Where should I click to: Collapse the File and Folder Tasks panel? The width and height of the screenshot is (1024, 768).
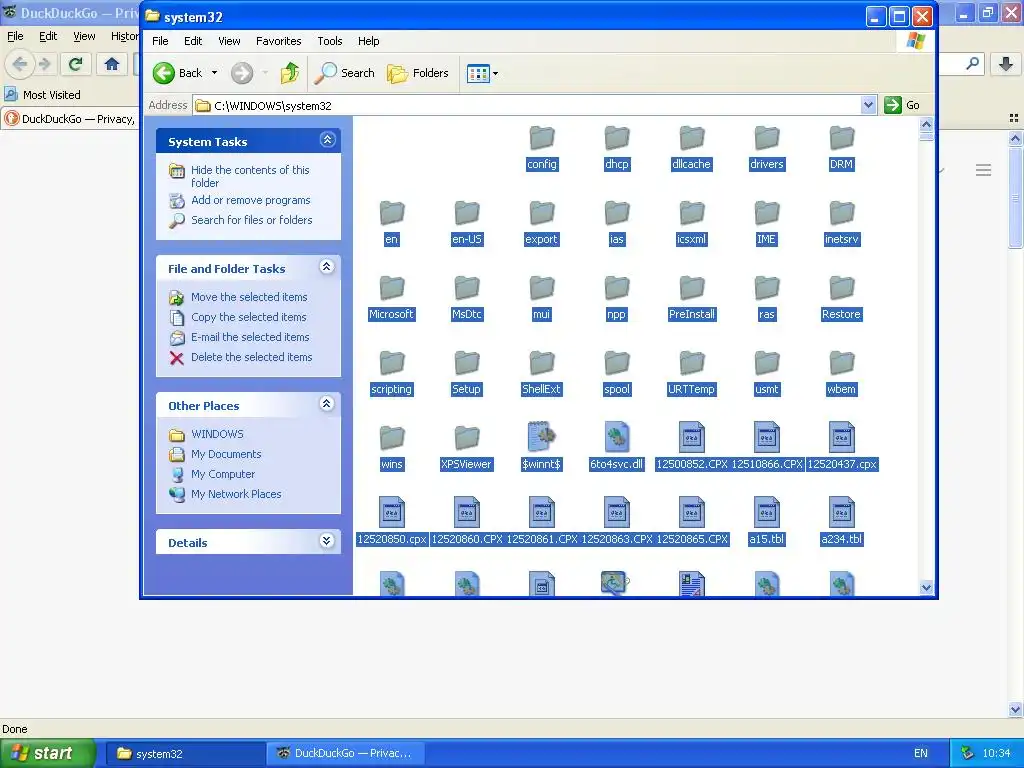[x=327, y=267]
